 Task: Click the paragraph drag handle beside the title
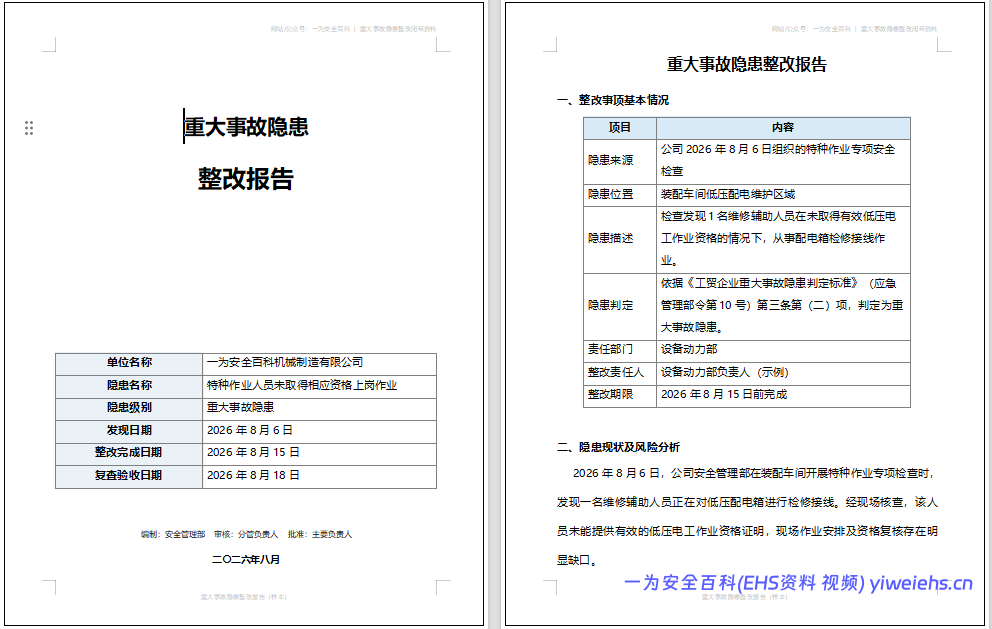28,128
